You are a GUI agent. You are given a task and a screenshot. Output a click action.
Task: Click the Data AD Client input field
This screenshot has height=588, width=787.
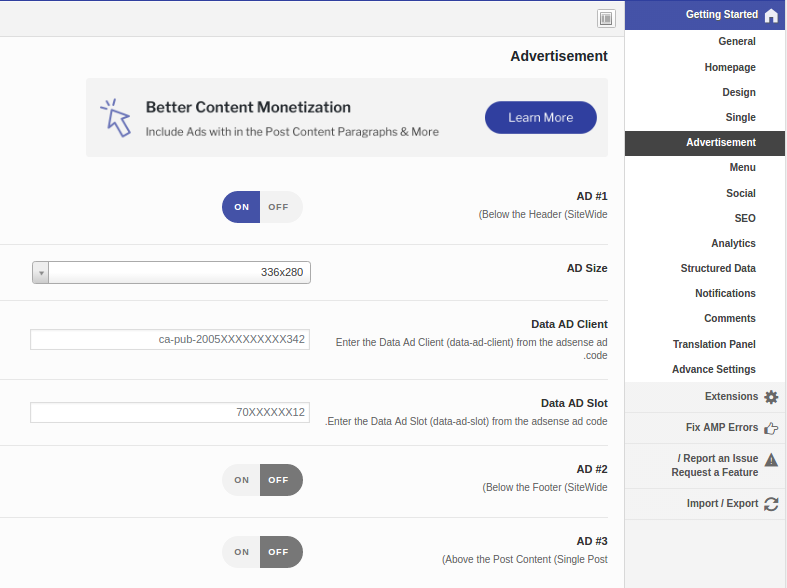click(x=170, y=340)
